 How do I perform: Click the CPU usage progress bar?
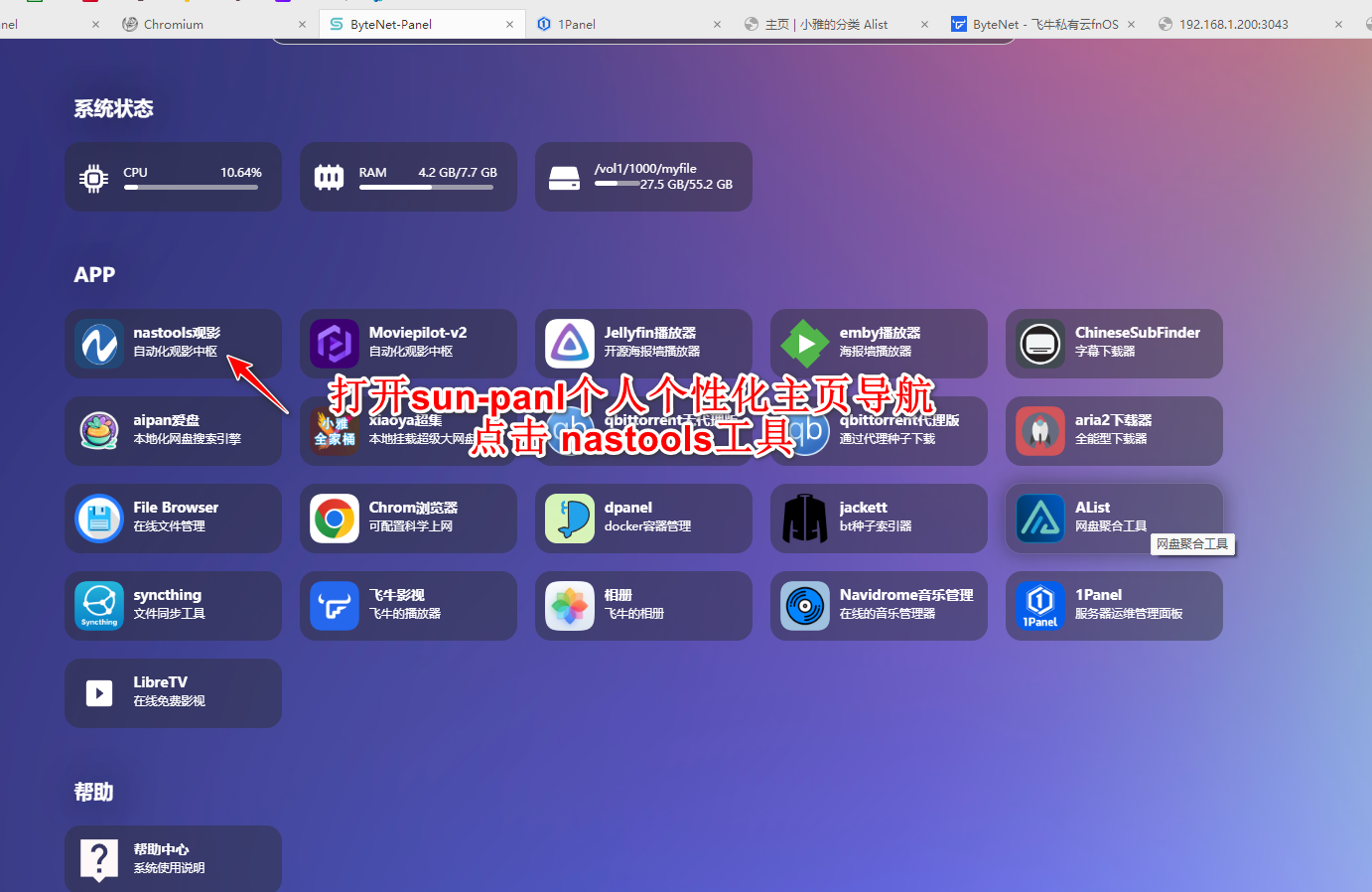click(191, 187)
